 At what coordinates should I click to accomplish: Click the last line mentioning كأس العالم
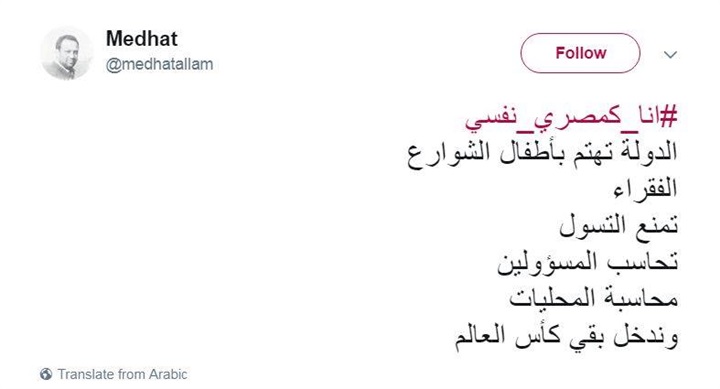tap(566, 337)
